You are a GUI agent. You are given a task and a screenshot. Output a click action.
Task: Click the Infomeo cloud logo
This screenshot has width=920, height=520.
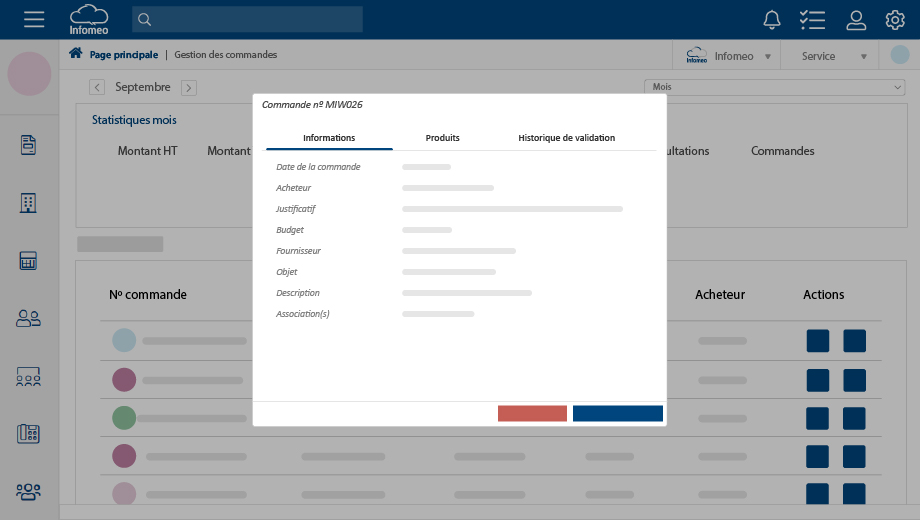89,19
